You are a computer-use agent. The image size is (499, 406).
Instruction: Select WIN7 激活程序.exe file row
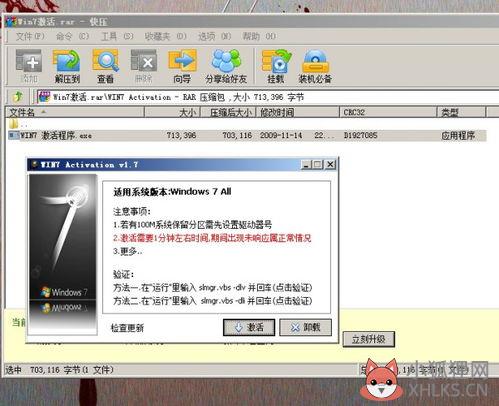point(246,135)
